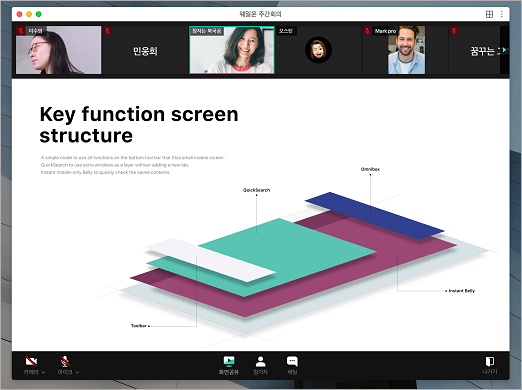
Task: Select the Mark pro video thumbnail
Action: (406, 50)
